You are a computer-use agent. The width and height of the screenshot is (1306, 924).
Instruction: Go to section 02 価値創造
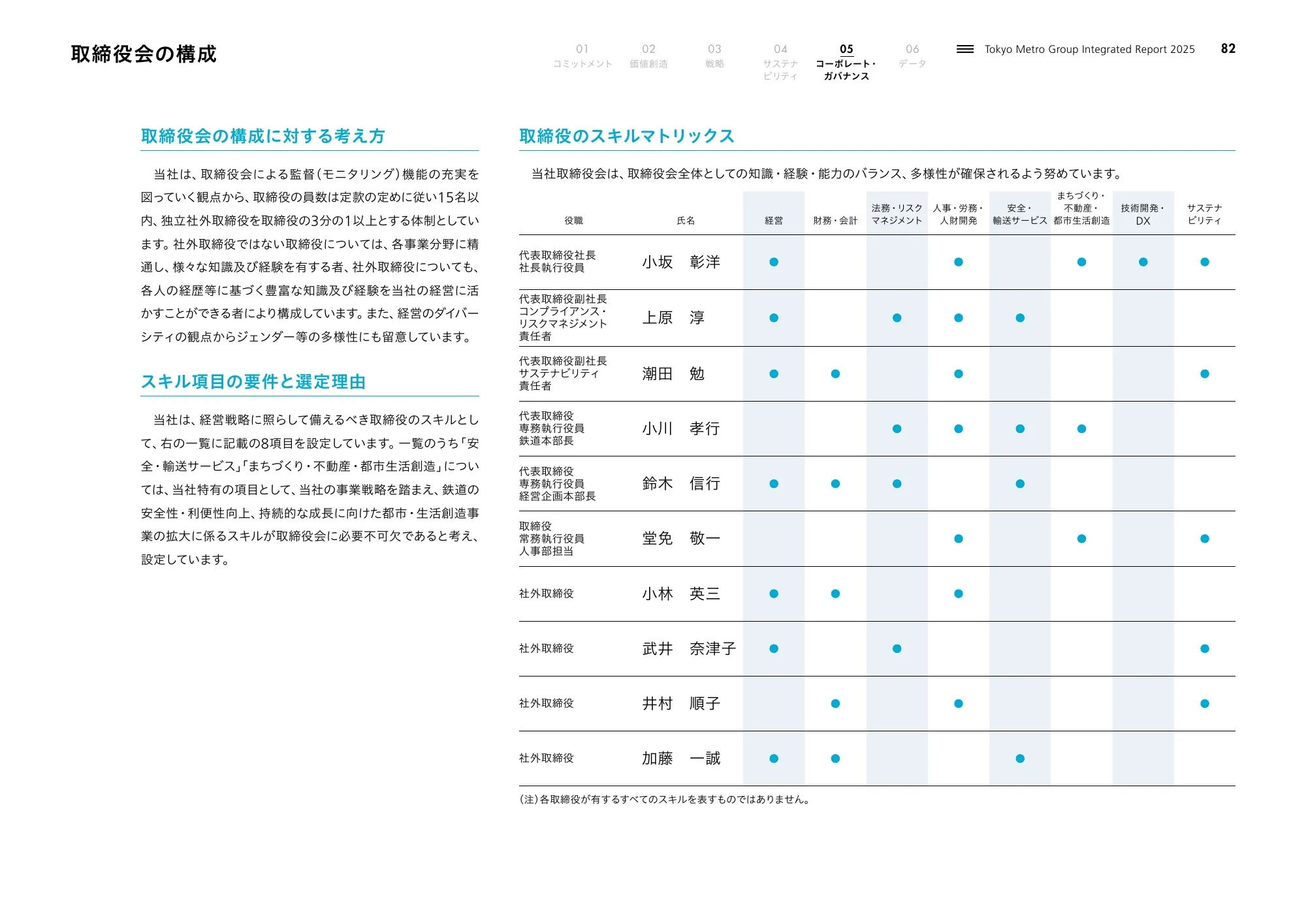click(648, 56)
